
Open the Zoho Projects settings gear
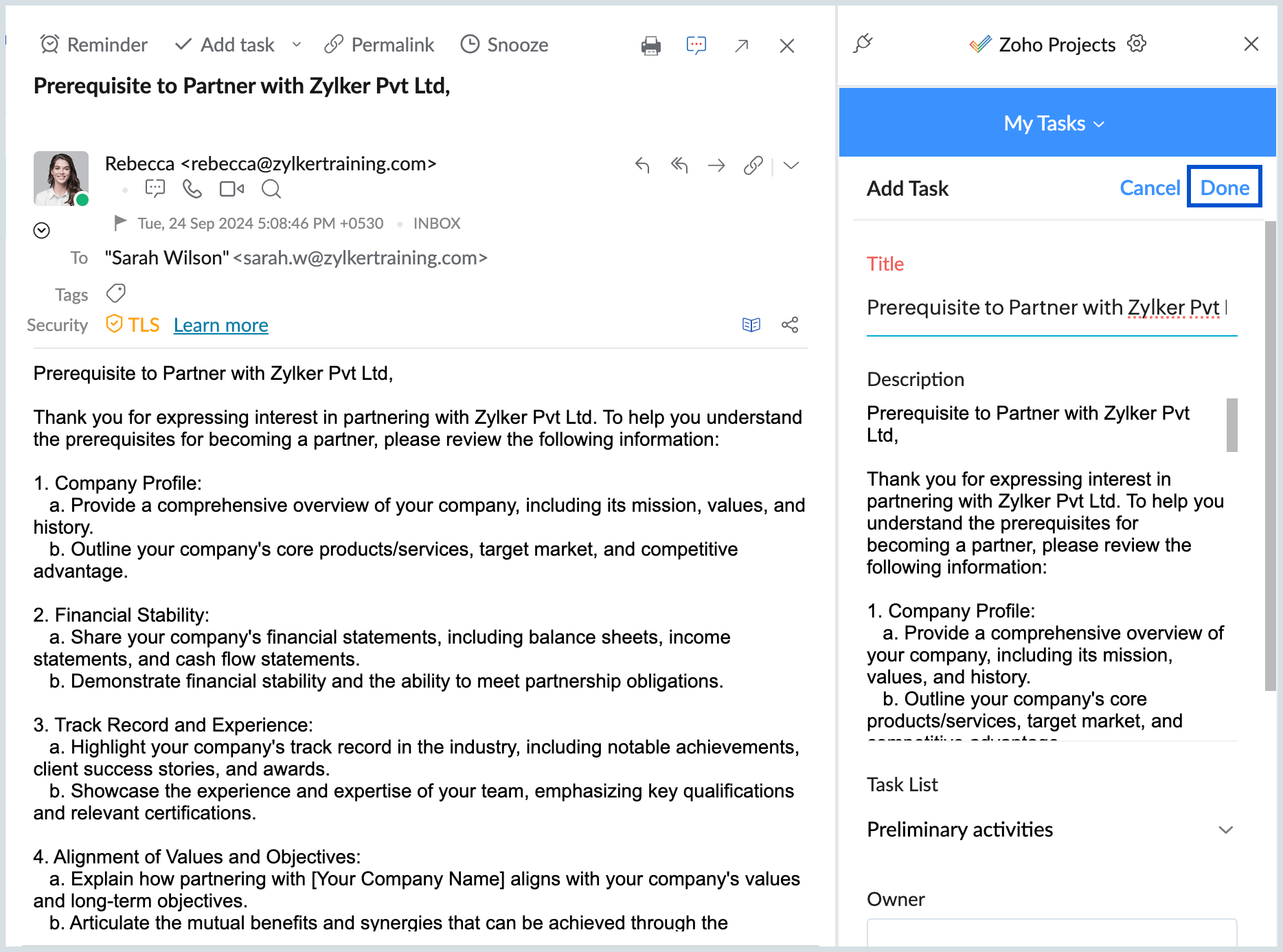click(x=1137, y=44)
